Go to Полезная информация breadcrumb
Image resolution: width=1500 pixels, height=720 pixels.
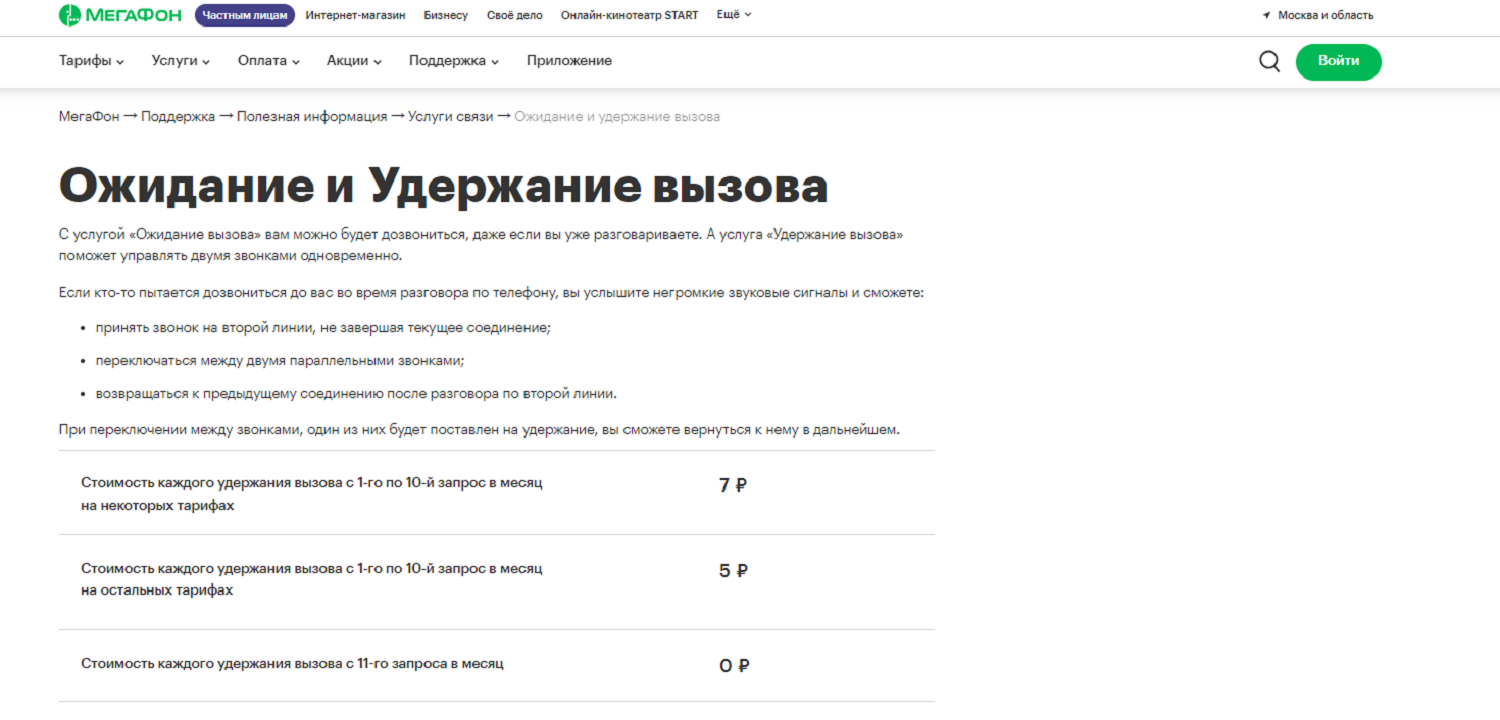pos(312,117)
